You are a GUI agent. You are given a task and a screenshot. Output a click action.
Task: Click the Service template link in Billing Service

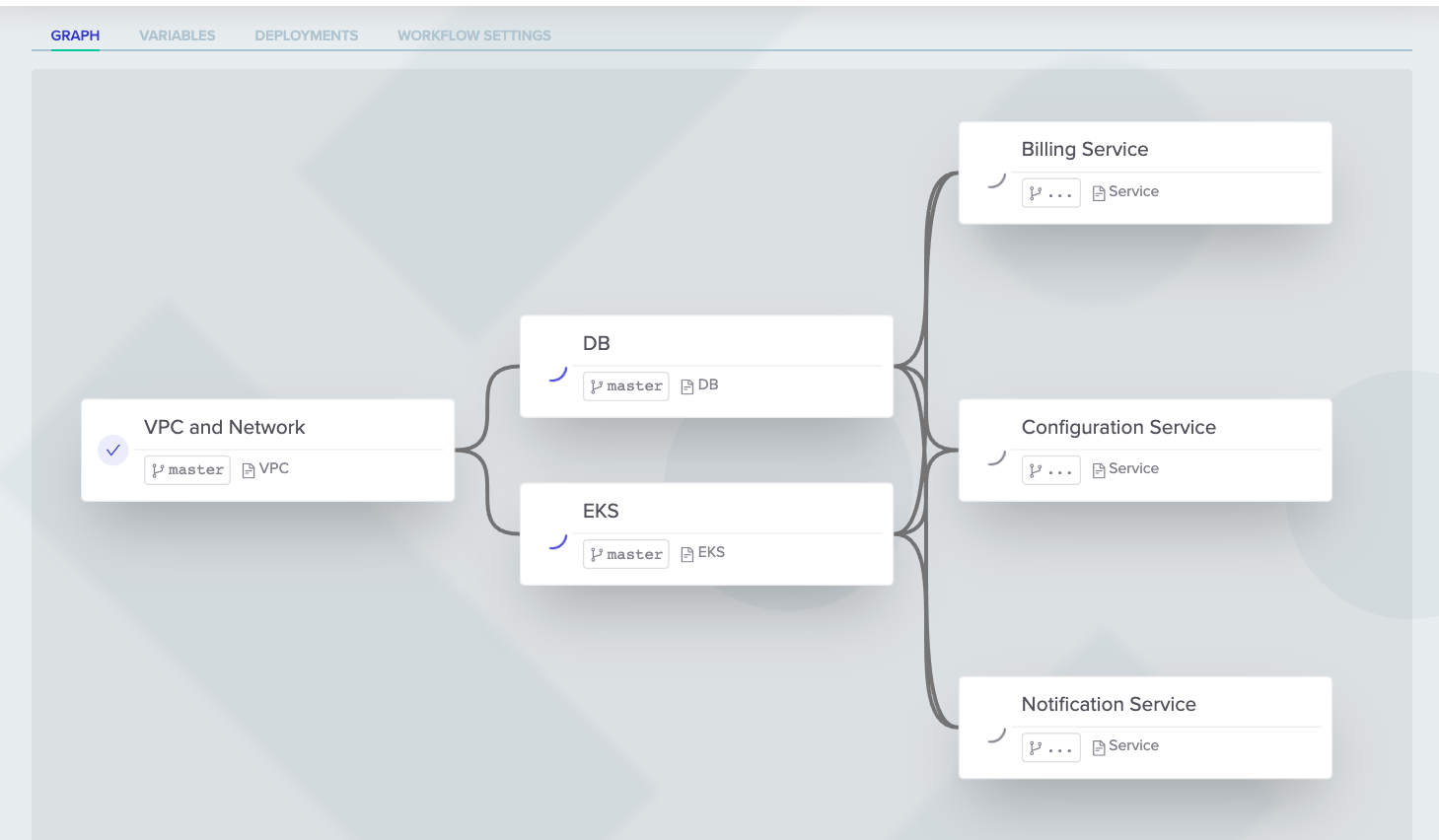1133,191
